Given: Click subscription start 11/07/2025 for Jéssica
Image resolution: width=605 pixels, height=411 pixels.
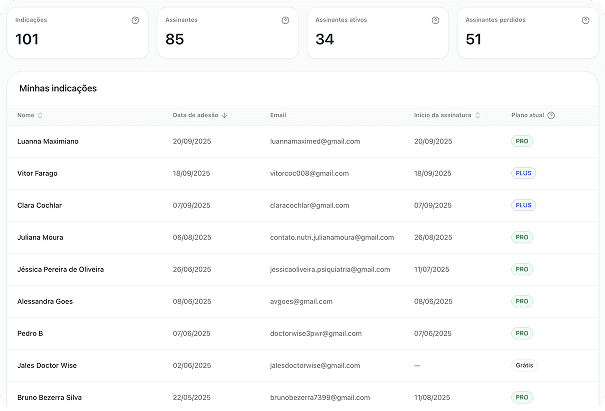Looking at the screenshot, I should [432, 270].
